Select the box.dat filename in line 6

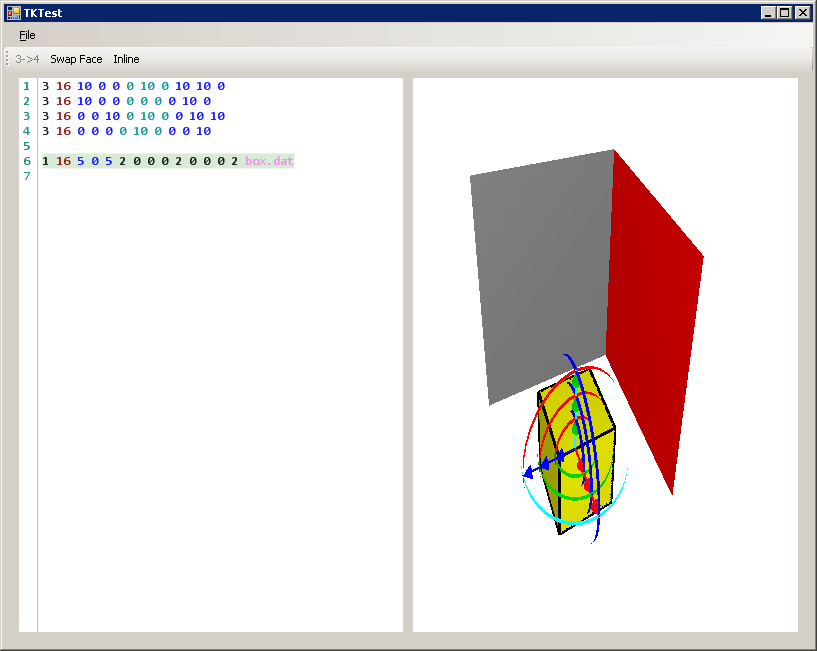(x=269, y=161)
